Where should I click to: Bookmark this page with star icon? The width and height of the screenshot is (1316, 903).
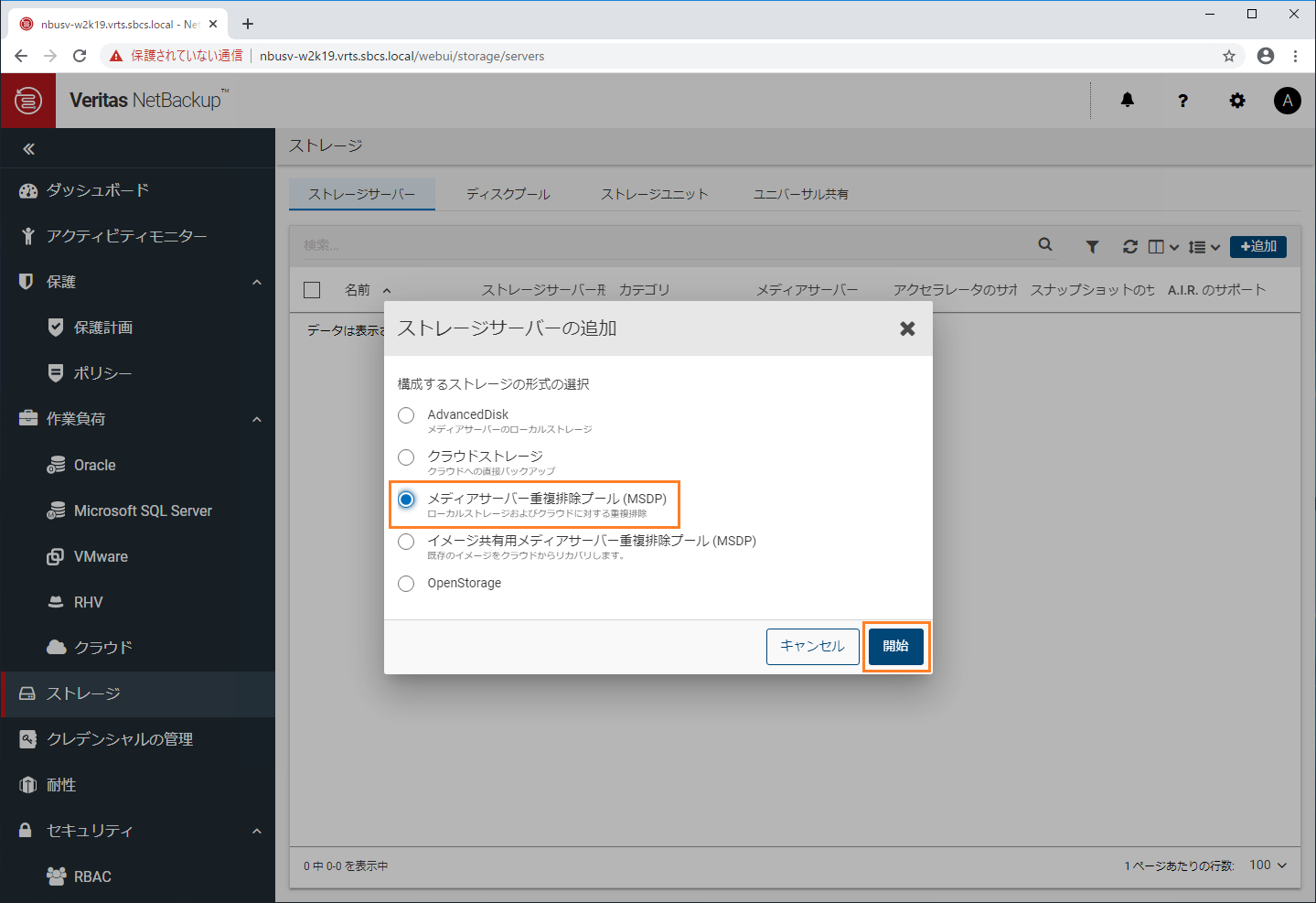[x=1229, y=56]
